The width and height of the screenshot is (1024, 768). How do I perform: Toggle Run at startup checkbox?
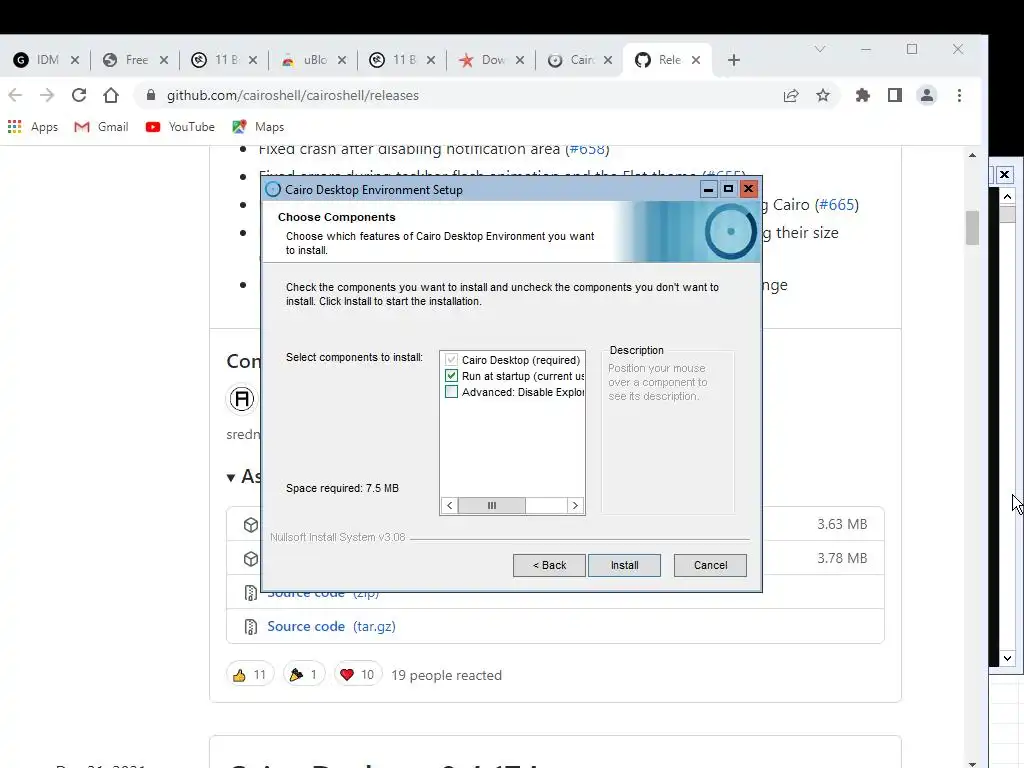(451, 376)
